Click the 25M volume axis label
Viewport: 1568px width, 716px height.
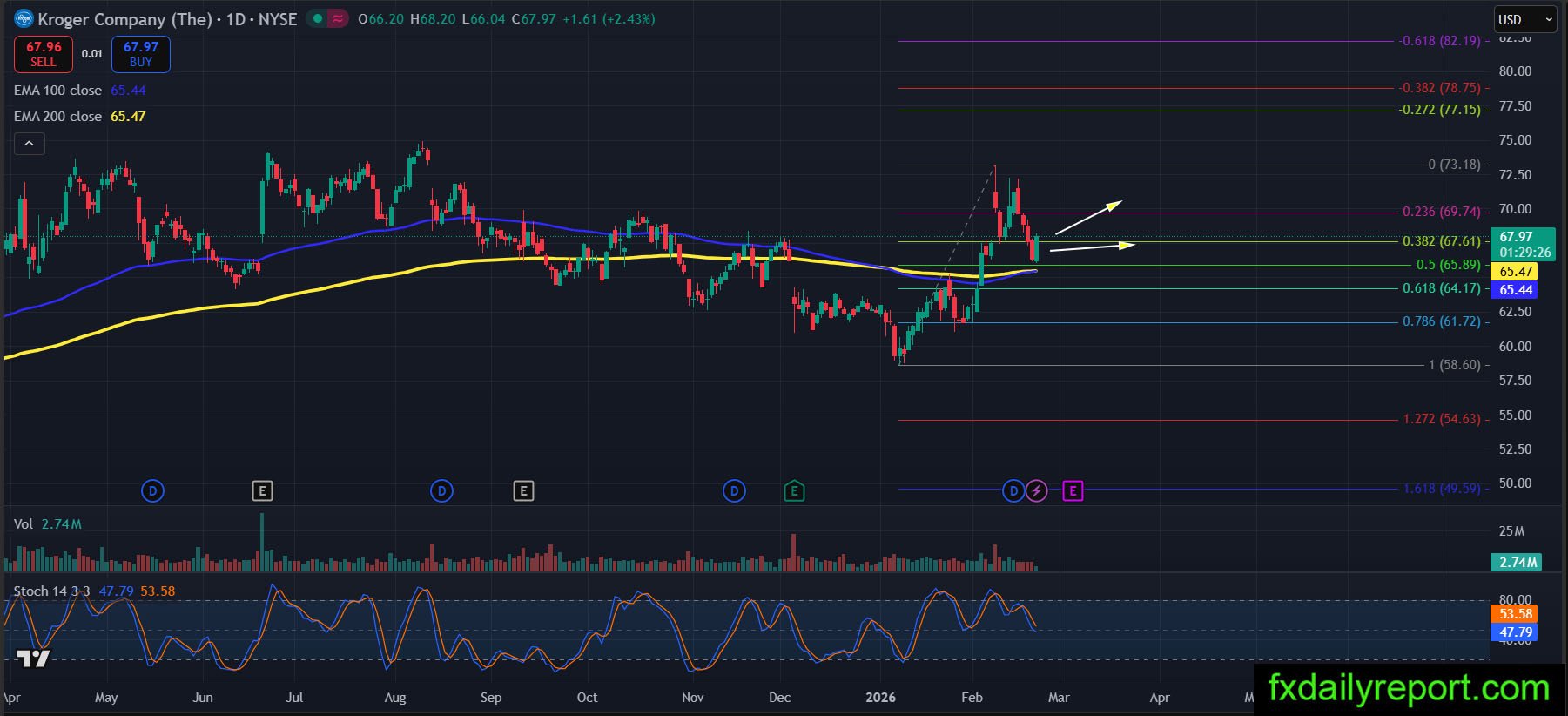(x=1511, y=531)
